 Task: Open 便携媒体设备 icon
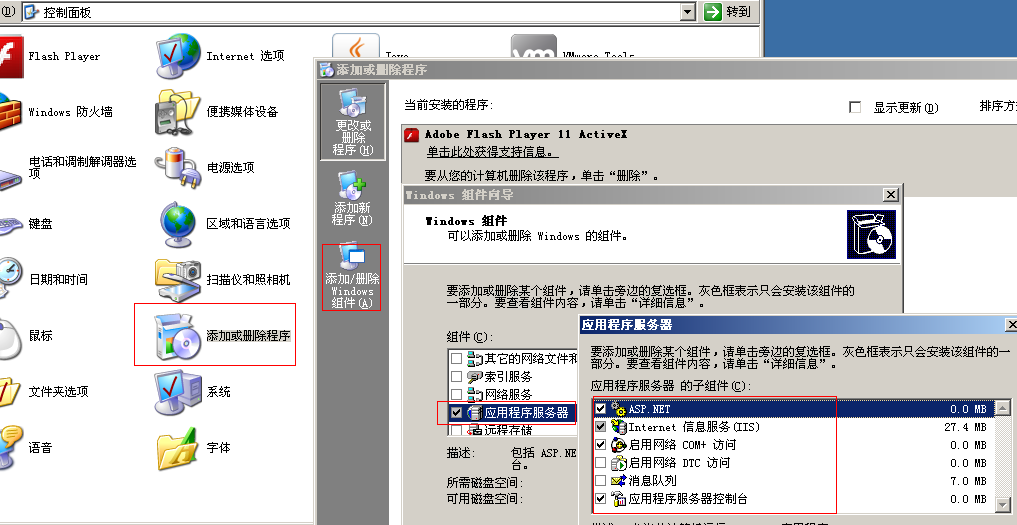[x=176, y=112]
